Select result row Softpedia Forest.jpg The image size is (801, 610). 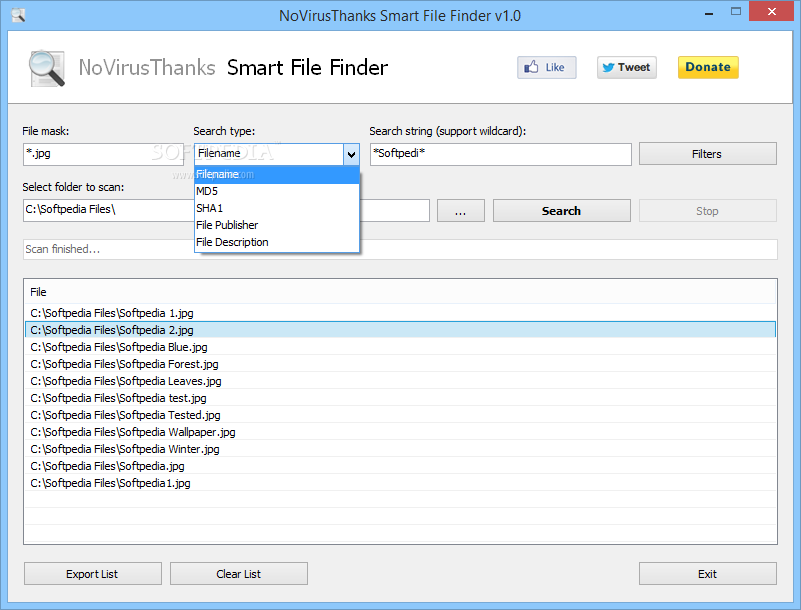pyautogui.click(x=400, y=364)
